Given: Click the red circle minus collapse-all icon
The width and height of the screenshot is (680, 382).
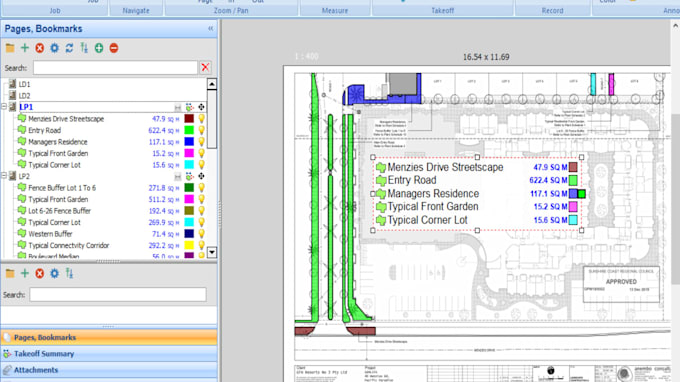Looking at the screenshot, I should (114, 48).
